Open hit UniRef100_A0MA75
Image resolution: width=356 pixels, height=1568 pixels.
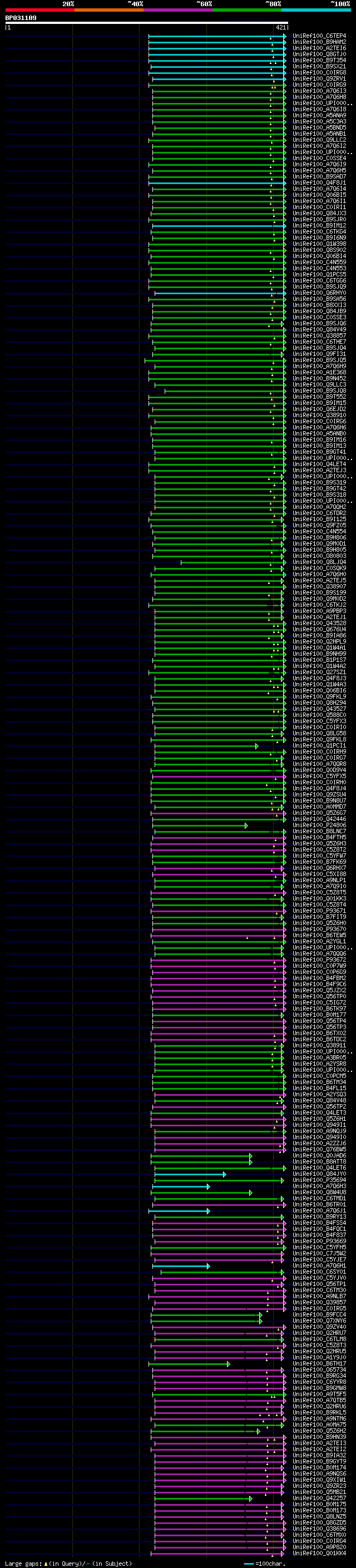pyautogui.click(x=319, y=1424)
